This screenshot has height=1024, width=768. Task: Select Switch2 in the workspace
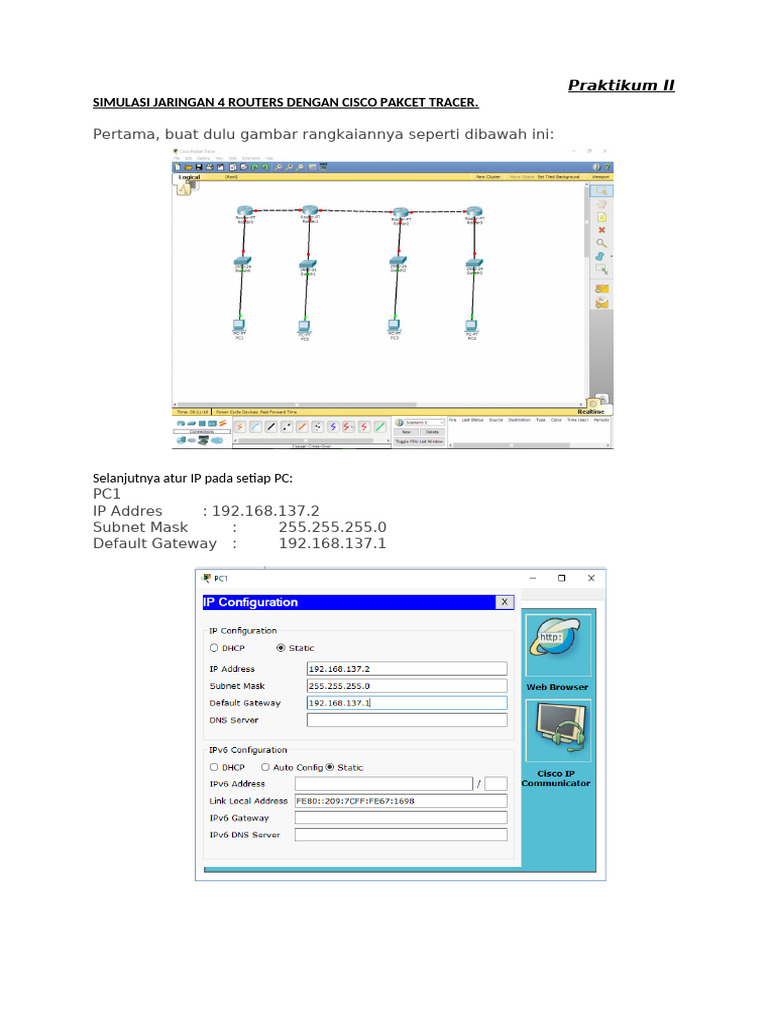coord(398,261)
